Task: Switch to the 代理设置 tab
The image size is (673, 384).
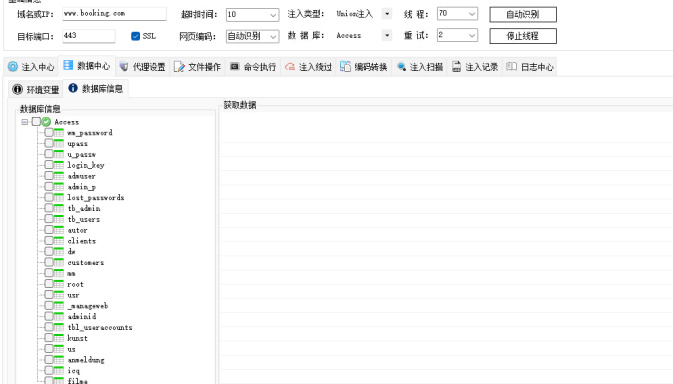Action: (x=142, y=67)
